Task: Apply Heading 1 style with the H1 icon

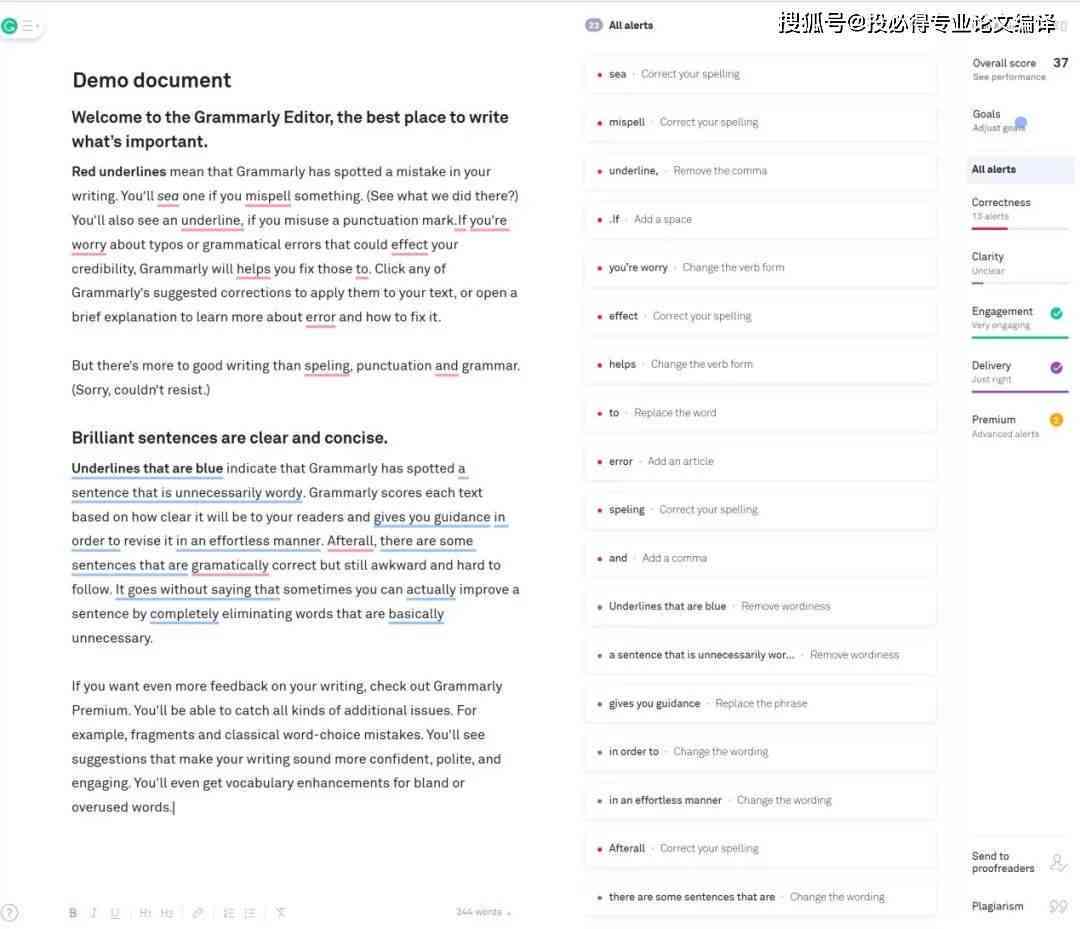Action: pos(145,913)
